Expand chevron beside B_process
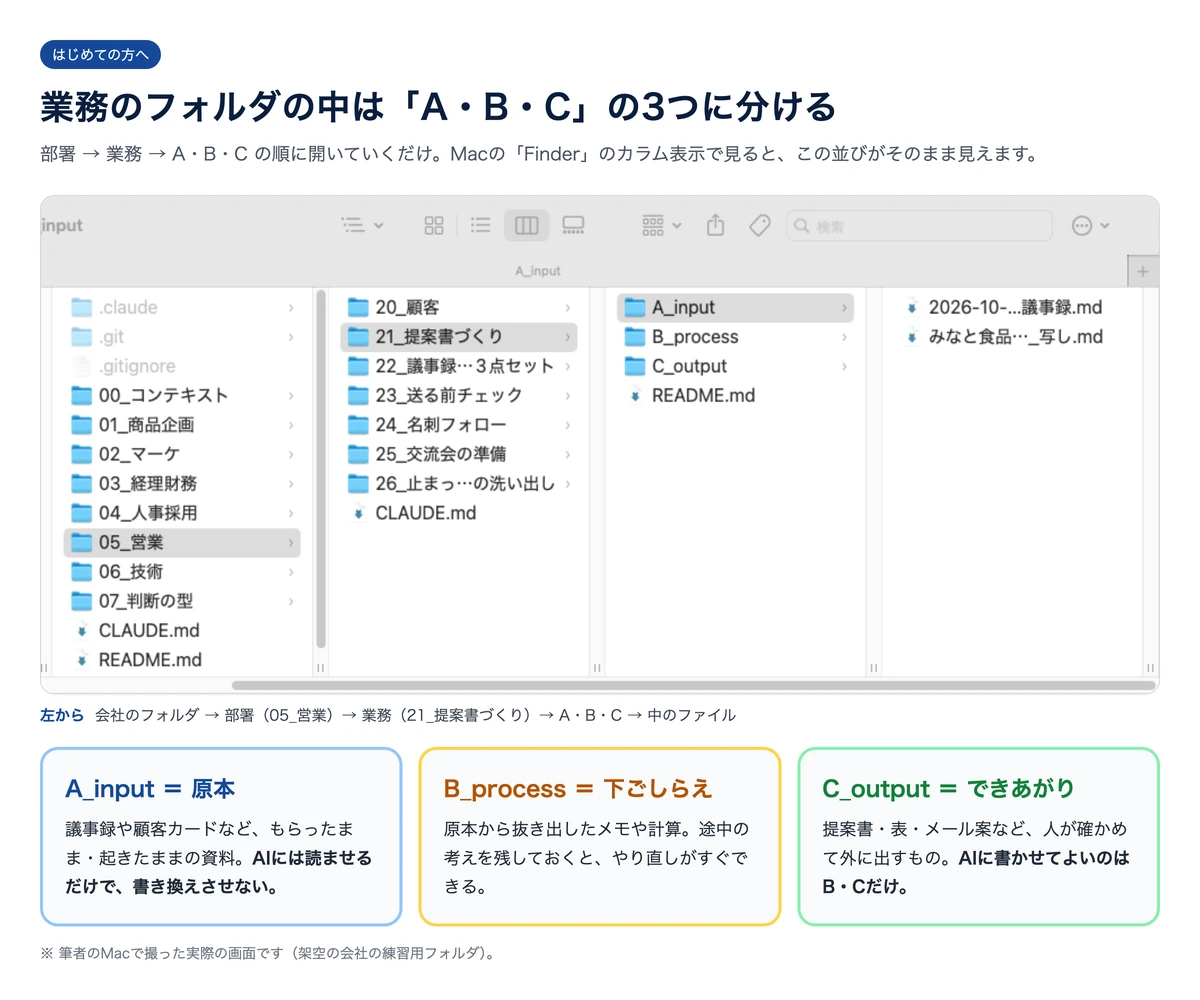 pos(845,337)
